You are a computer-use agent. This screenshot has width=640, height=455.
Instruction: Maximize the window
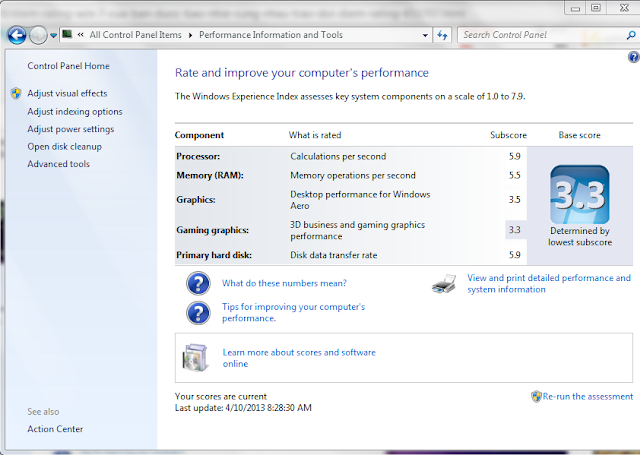[x=596, y=8]
